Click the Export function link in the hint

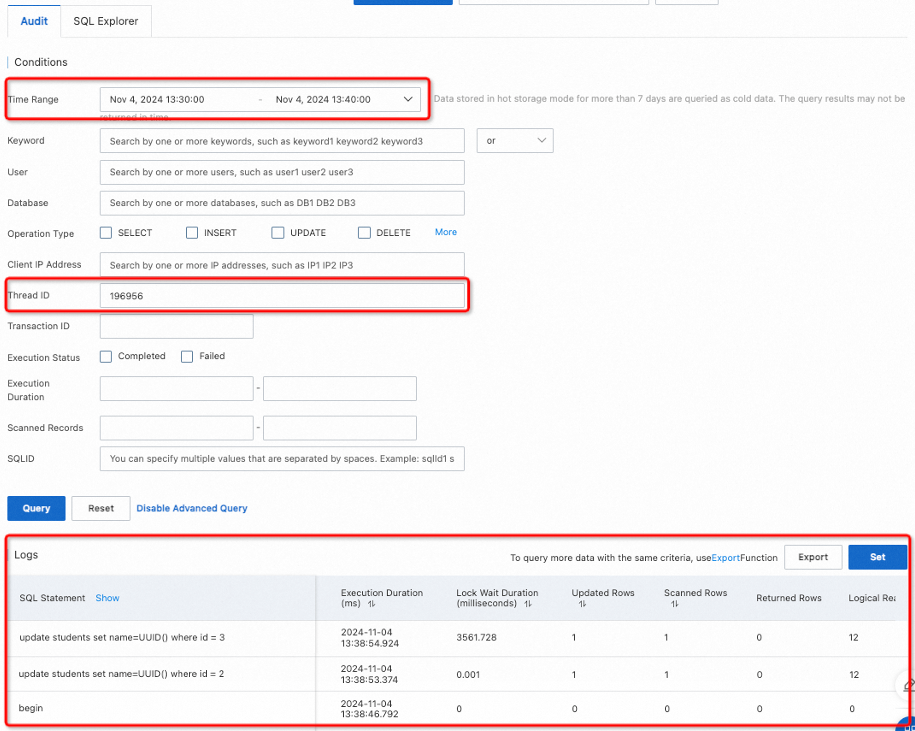pos(726,558)
